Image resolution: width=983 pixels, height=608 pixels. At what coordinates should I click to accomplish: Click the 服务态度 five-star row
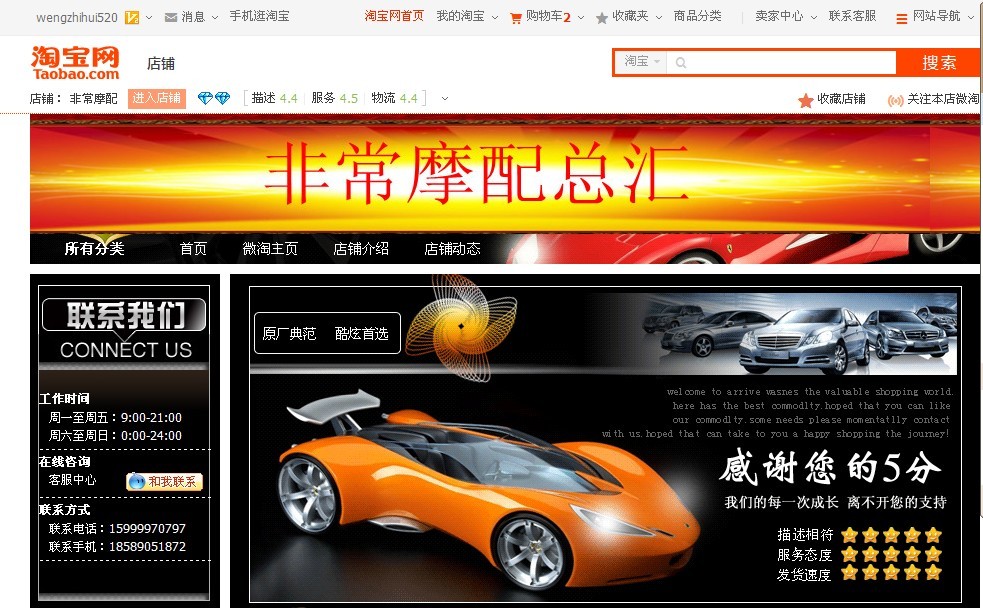[859, 555]
